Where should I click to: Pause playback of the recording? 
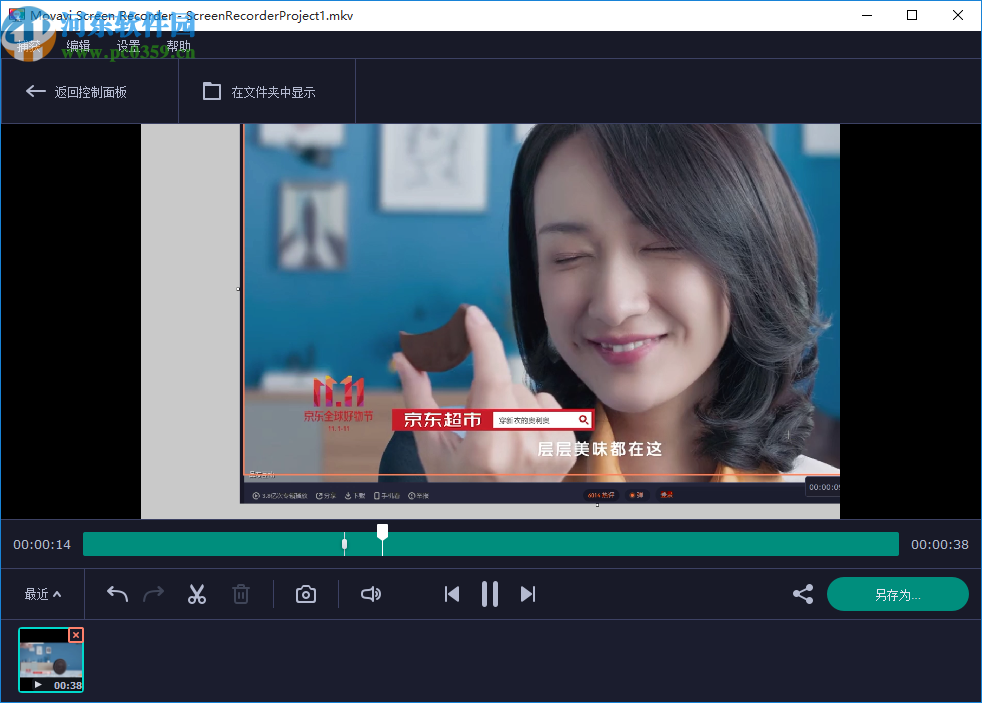click(489, 593)
